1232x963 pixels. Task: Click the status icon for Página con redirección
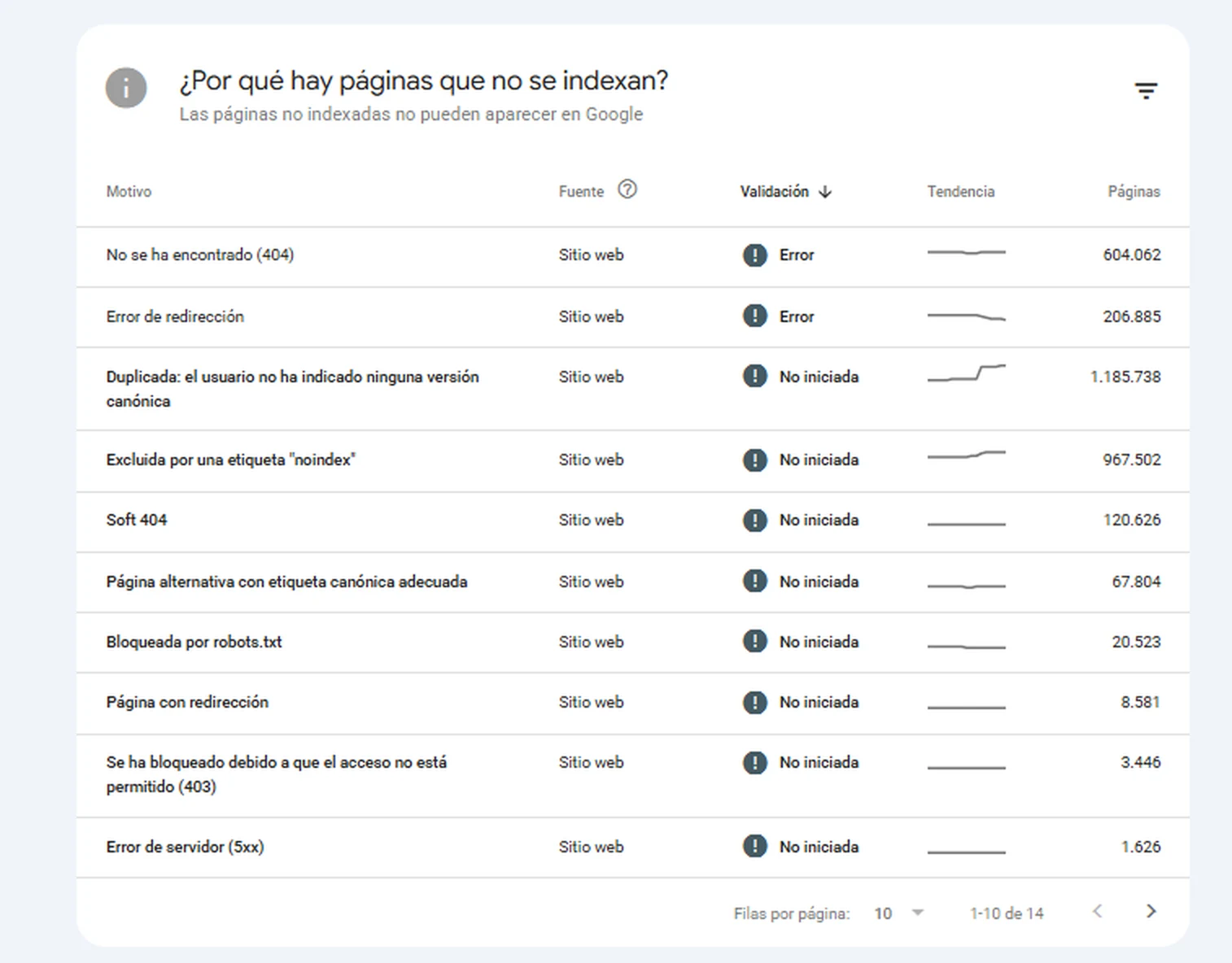[x=755, y=703]
